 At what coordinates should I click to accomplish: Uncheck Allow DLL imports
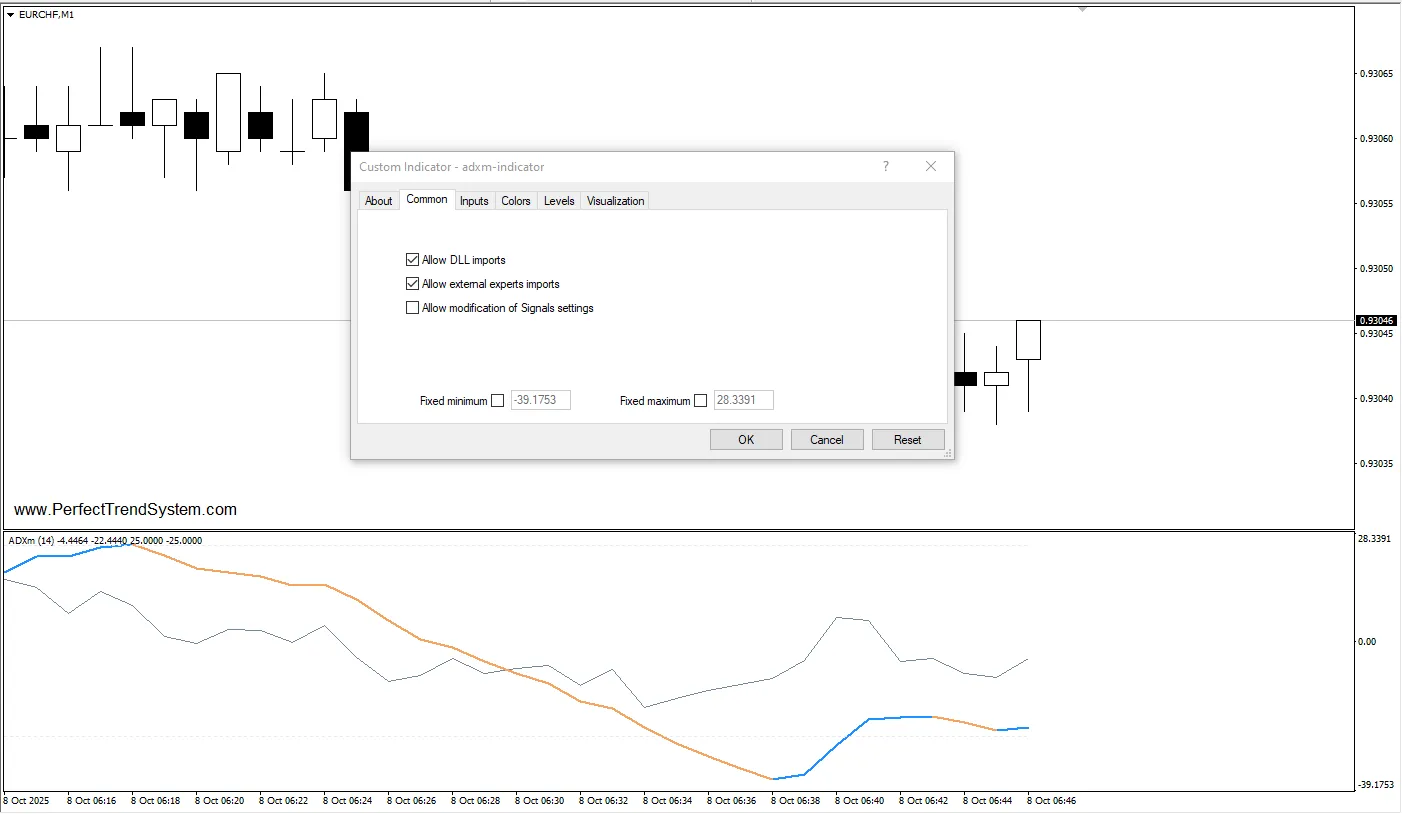coord(412,260)
